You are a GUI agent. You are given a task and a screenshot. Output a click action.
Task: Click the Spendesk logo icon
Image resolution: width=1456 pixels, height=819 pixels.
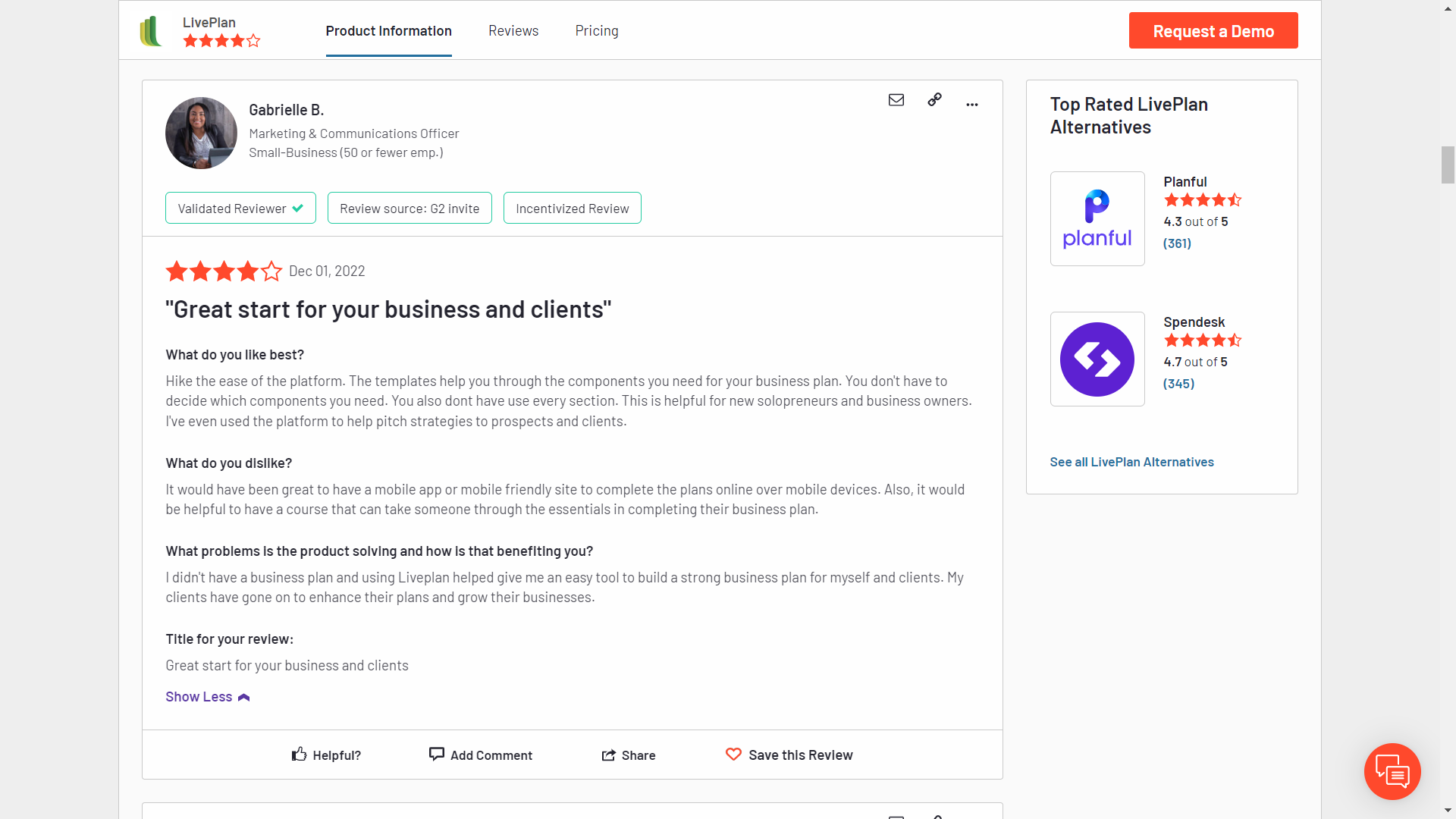(1097, 359)
